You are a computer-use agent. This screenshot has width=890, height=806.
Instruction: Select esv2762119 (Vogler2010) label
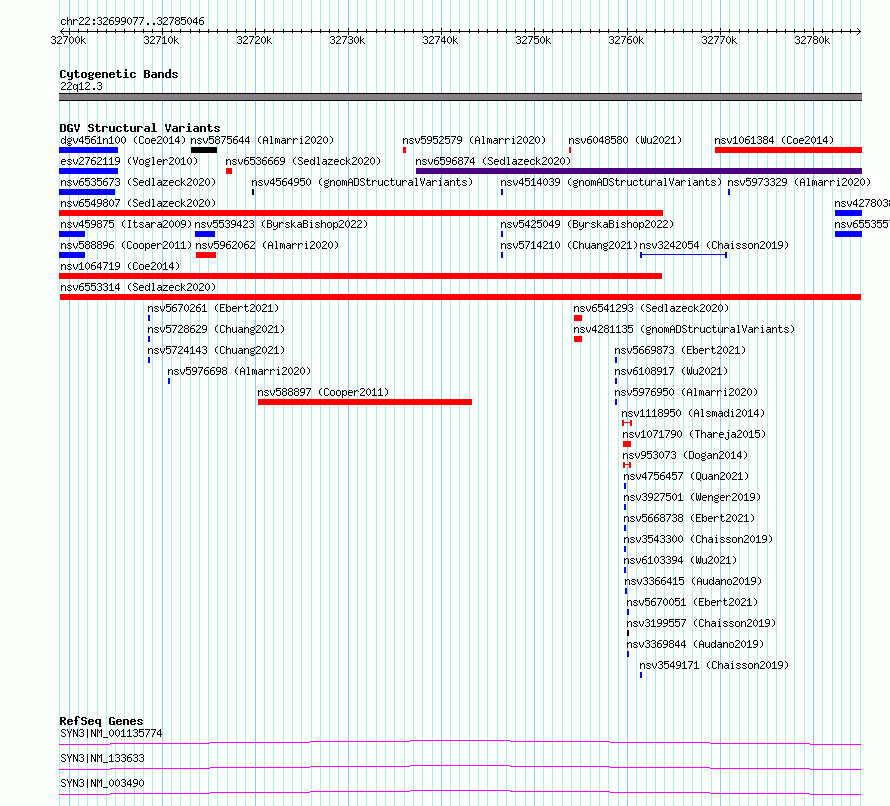click(x=129, y=161)
